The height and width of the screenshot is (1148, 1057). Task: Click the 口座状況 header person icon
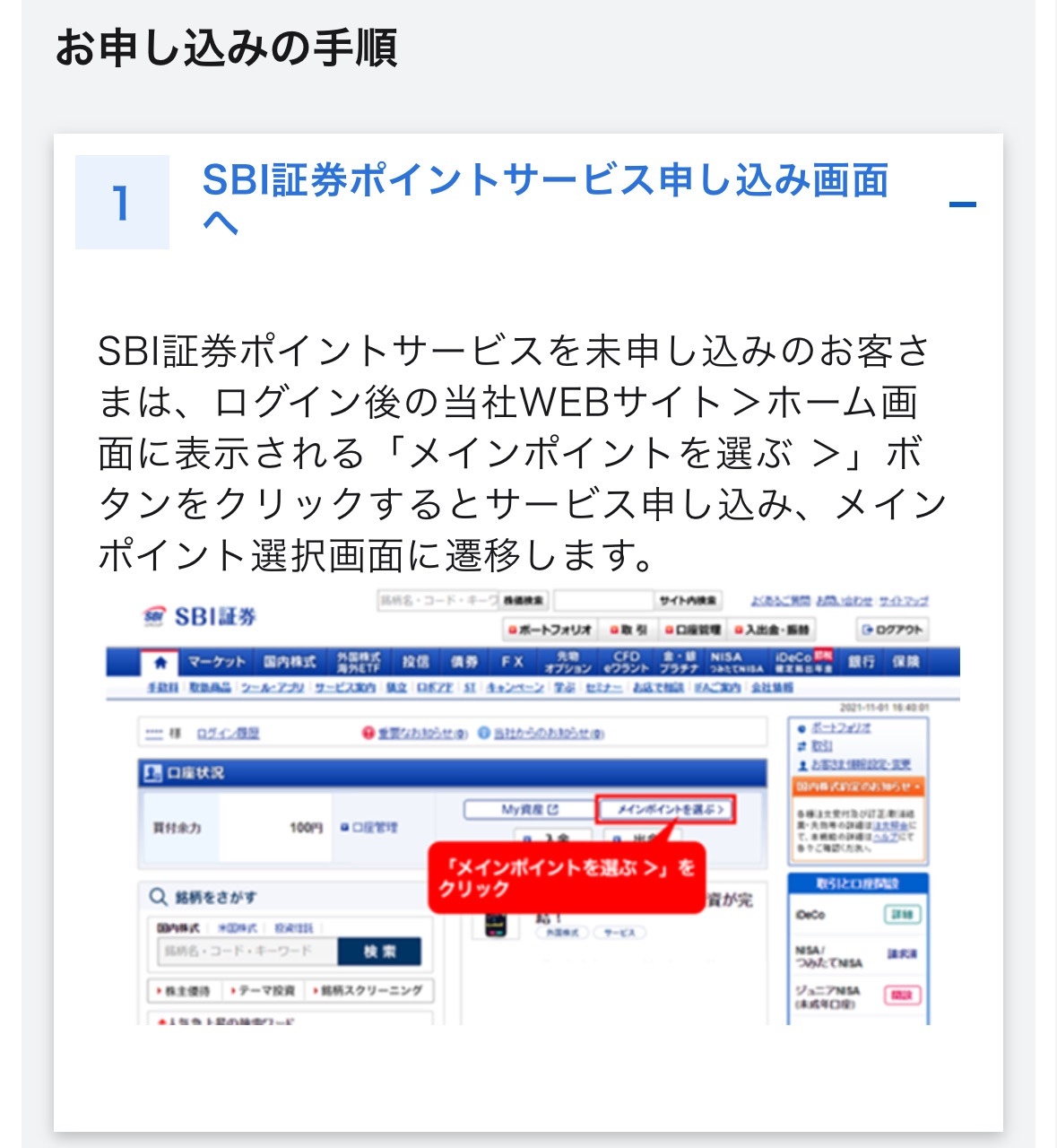click(153, 772)
